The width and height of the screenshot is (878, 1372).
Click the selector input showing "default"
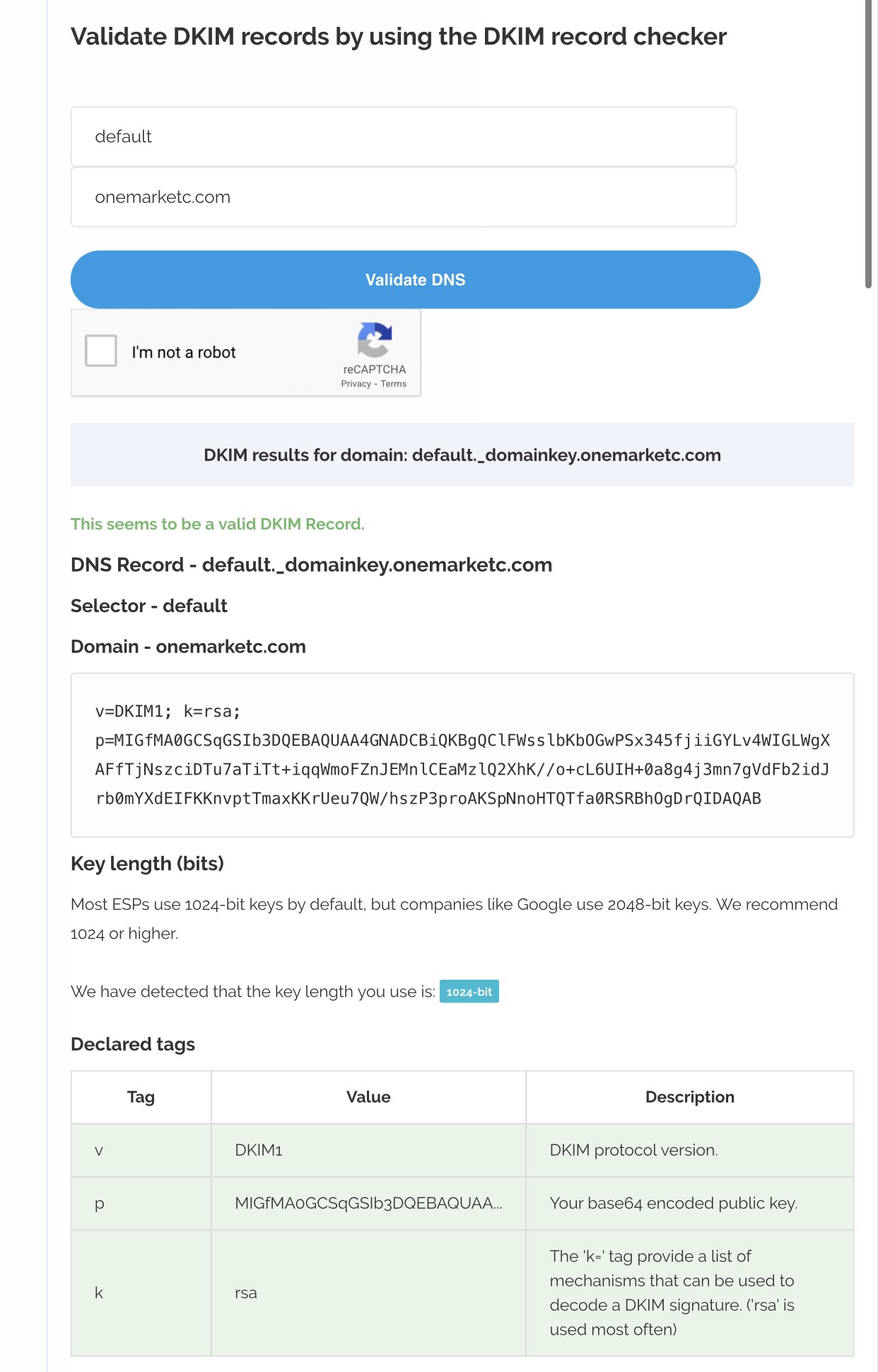tap(402, 136)
